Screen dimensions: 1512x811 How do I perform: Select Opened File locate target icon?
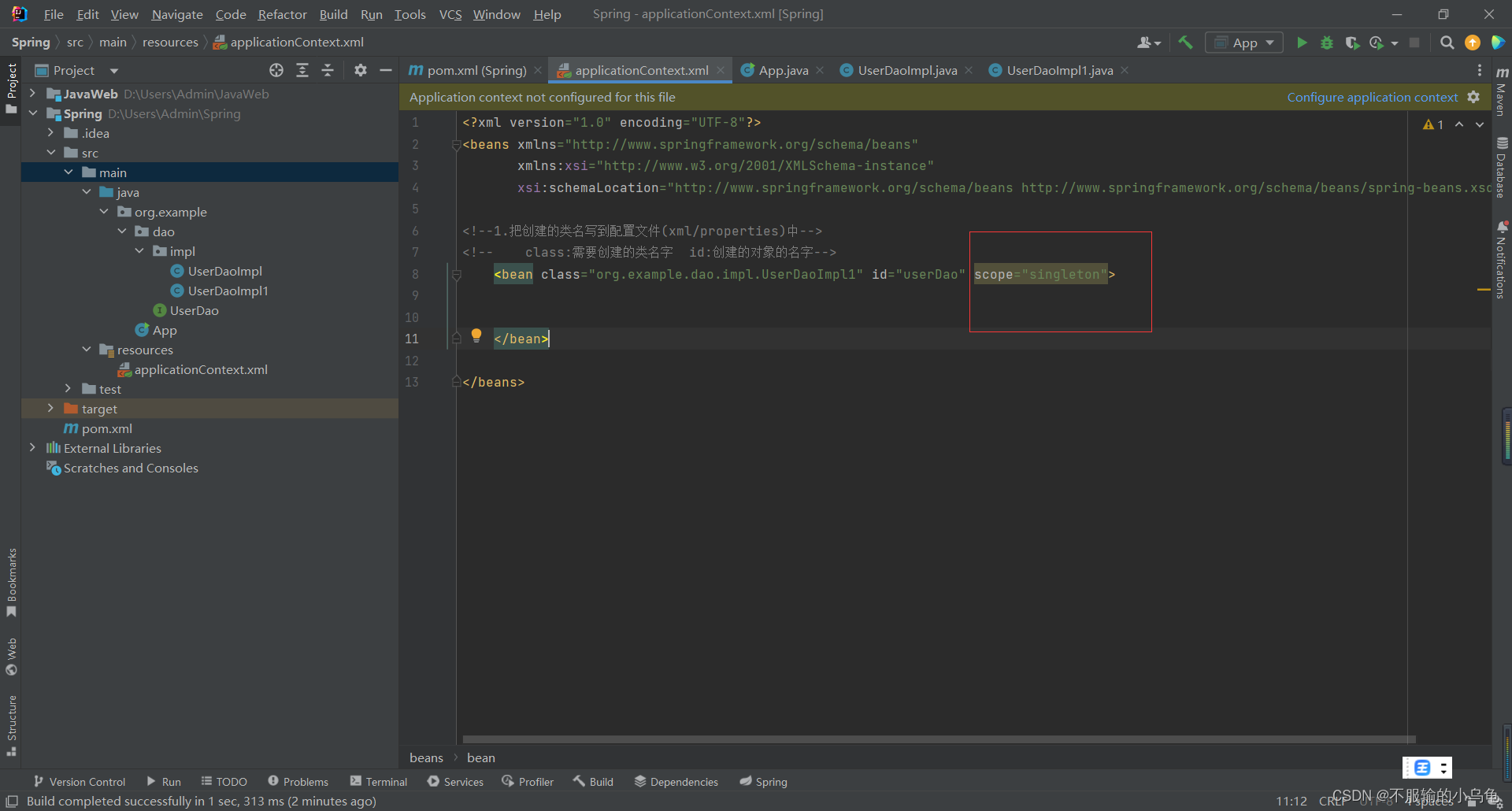coord(276,70)
